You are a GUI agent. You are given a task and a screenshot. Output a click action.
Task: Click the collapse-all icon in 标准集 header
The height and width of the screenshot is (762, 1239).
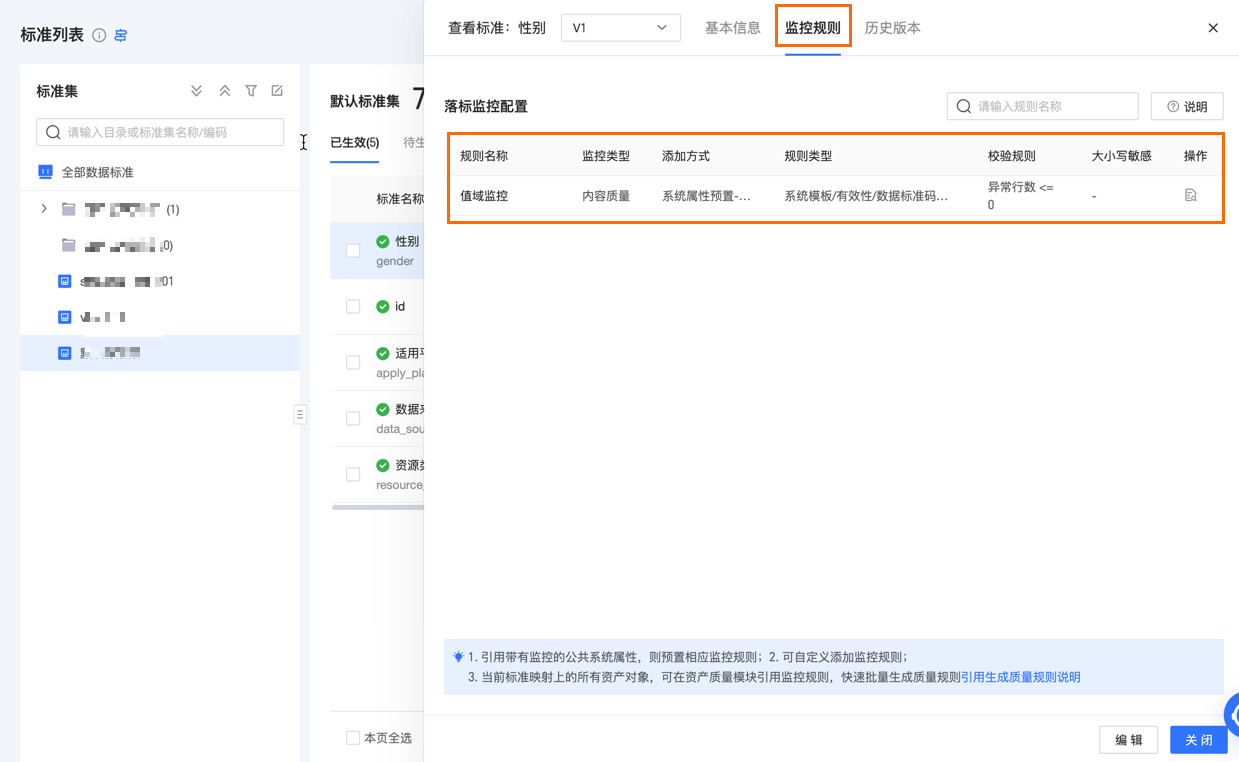point(225,91)
